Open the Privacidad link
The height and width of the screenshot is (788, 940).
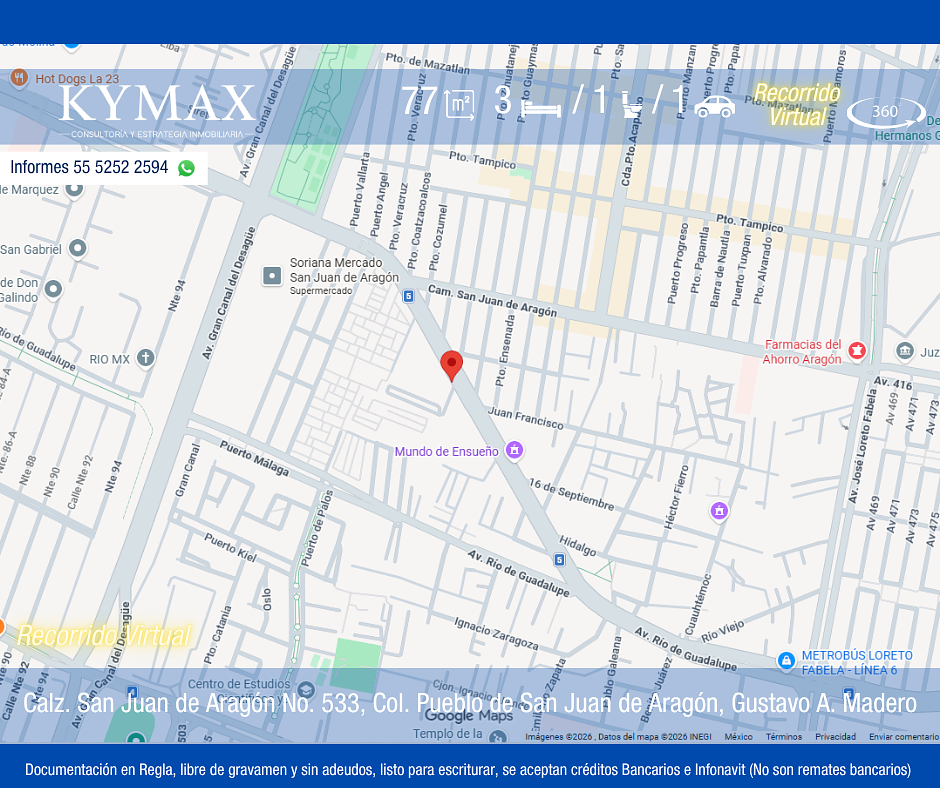click(835, 737)
